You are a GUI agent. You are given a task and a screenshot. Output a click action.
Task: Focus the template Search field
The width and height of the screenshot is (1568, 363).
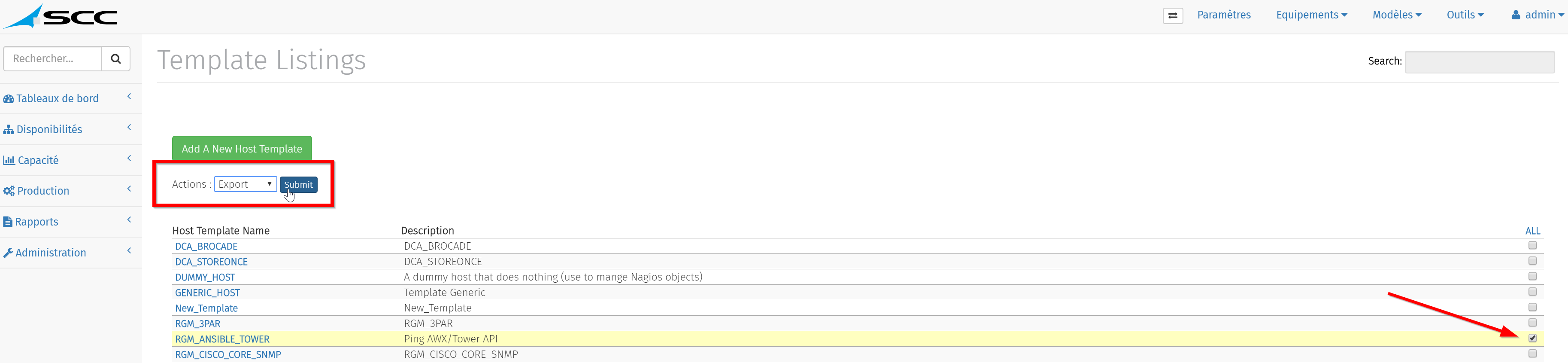pos(1479,61)
